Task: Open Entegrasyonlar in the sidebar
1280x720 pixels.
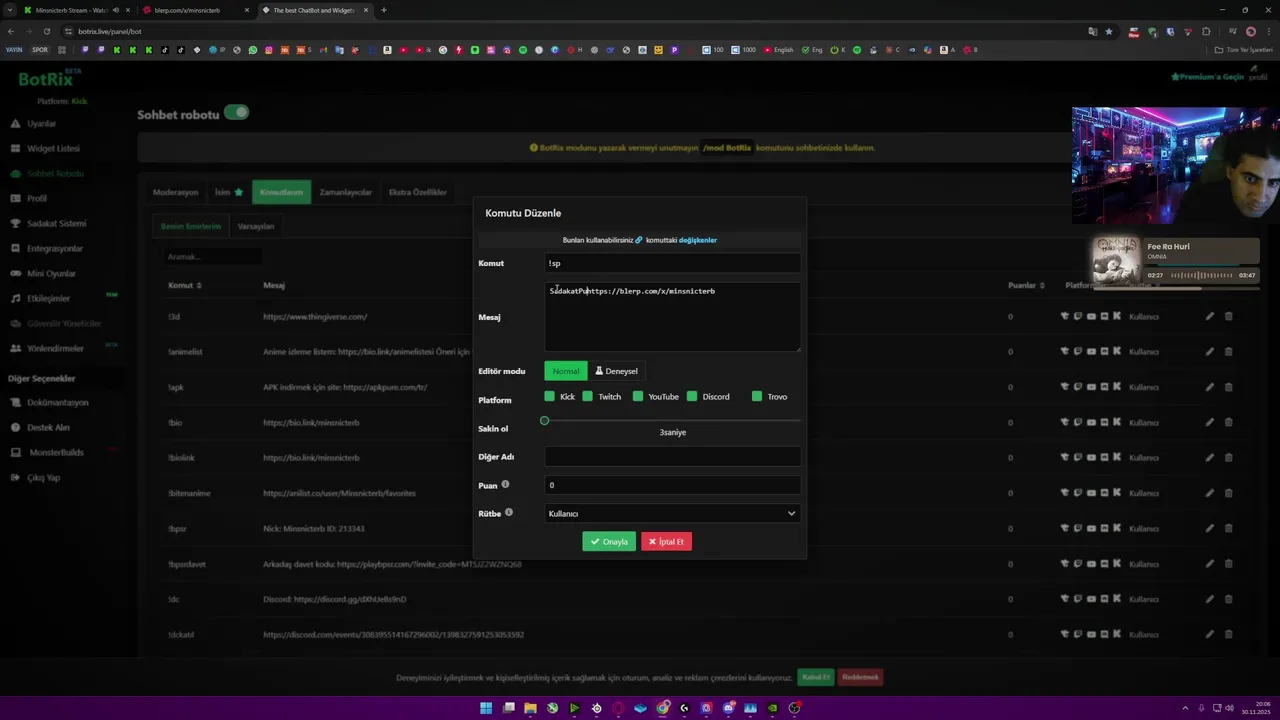Action: (47, 248)
